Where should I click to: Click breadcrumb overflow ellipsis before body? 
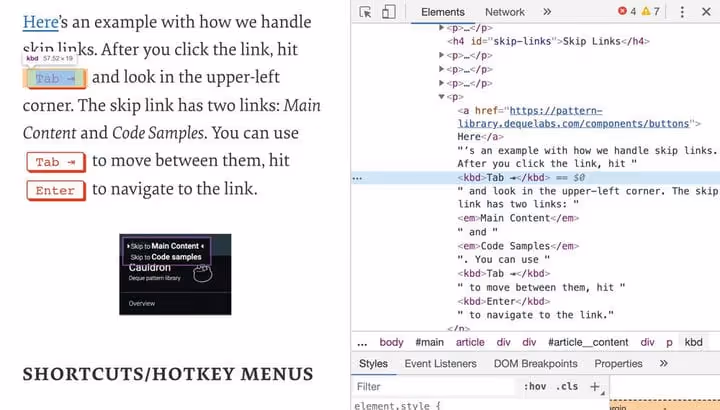(x=362, y=343)
